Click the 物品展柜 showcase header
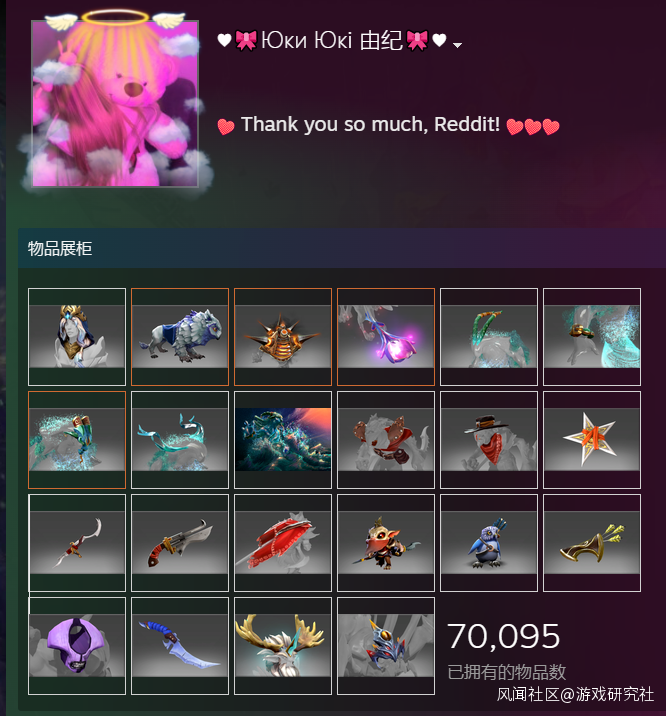The width and height of the screenshot is (666, 716). 60,249
